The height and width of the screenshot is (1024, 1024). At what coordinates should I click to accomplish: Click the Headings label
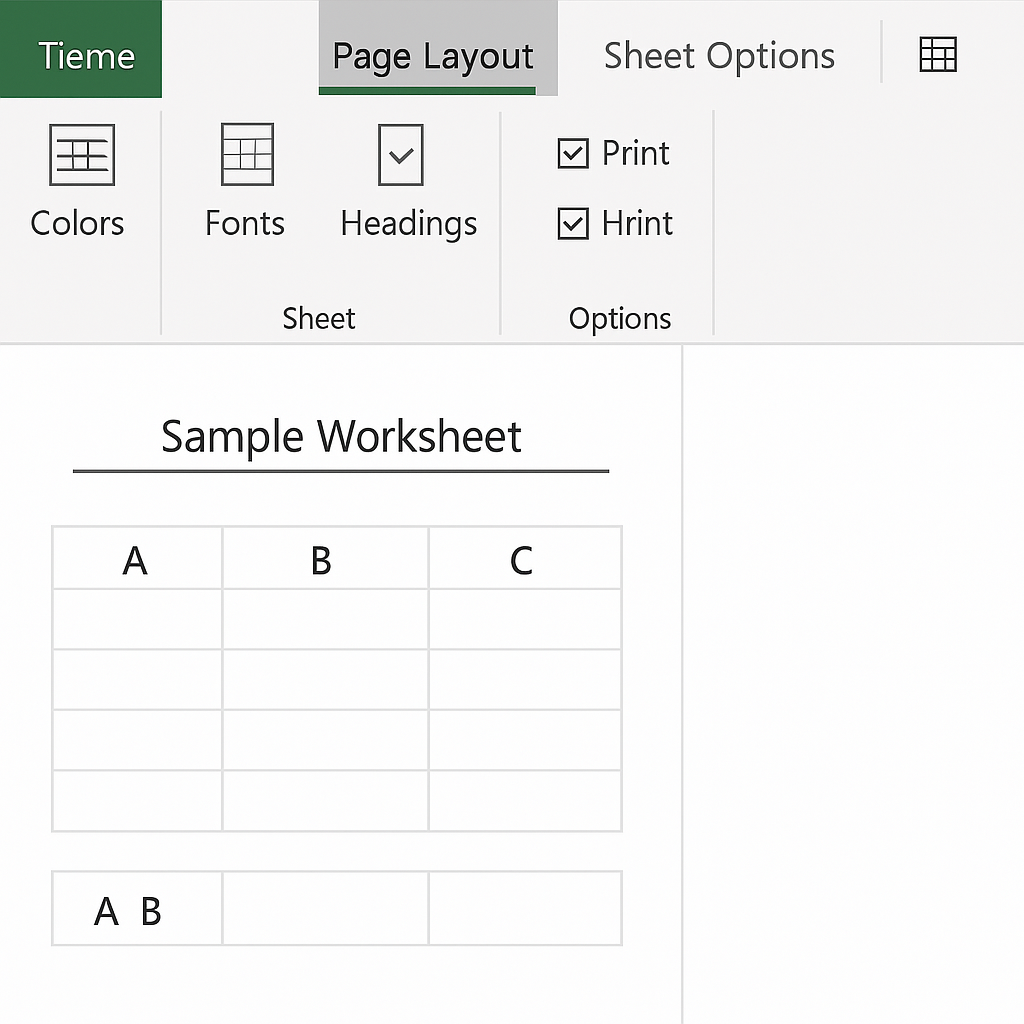coord(409,225)
